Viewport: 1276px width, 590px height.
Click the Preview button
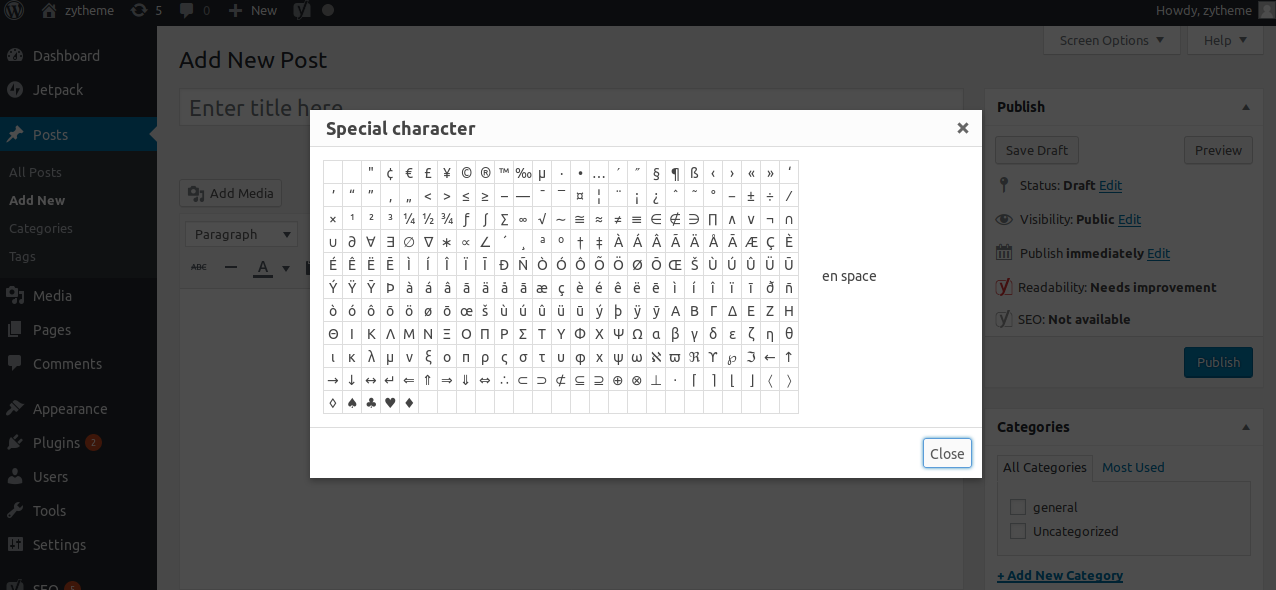[1218, 150]
